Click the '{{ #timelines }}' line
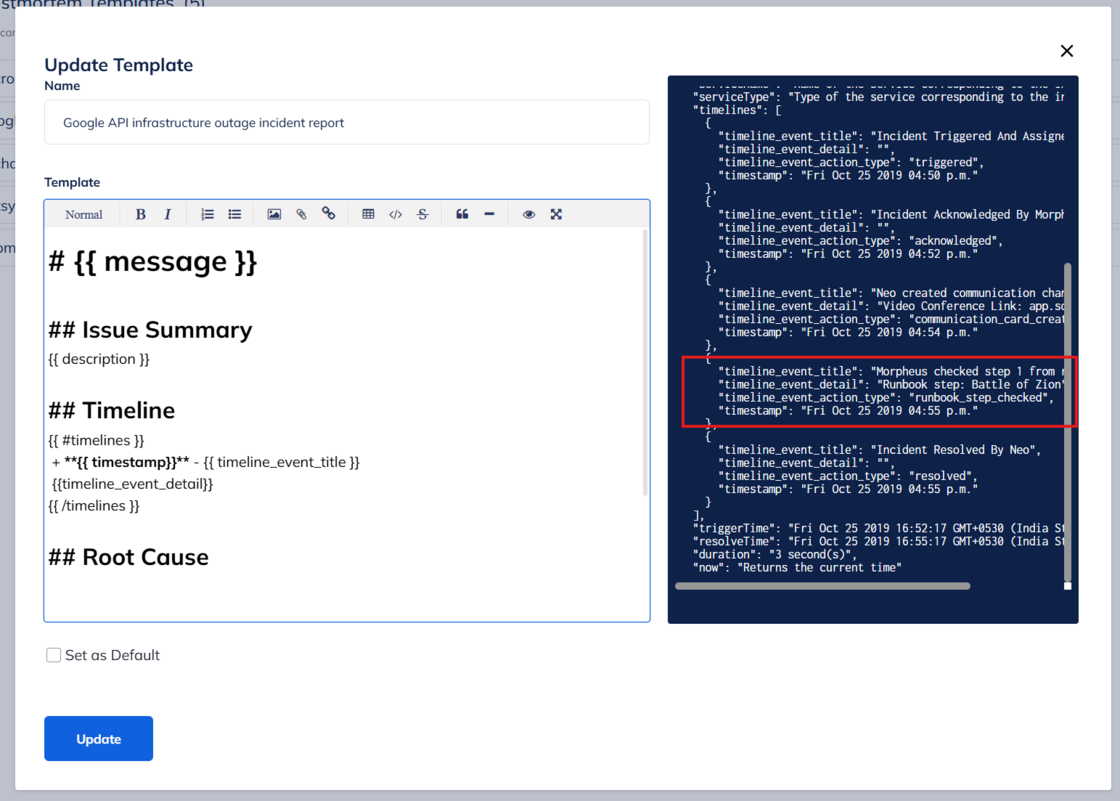This screenshot has height=801, width=1120. (x=96, y=440)
